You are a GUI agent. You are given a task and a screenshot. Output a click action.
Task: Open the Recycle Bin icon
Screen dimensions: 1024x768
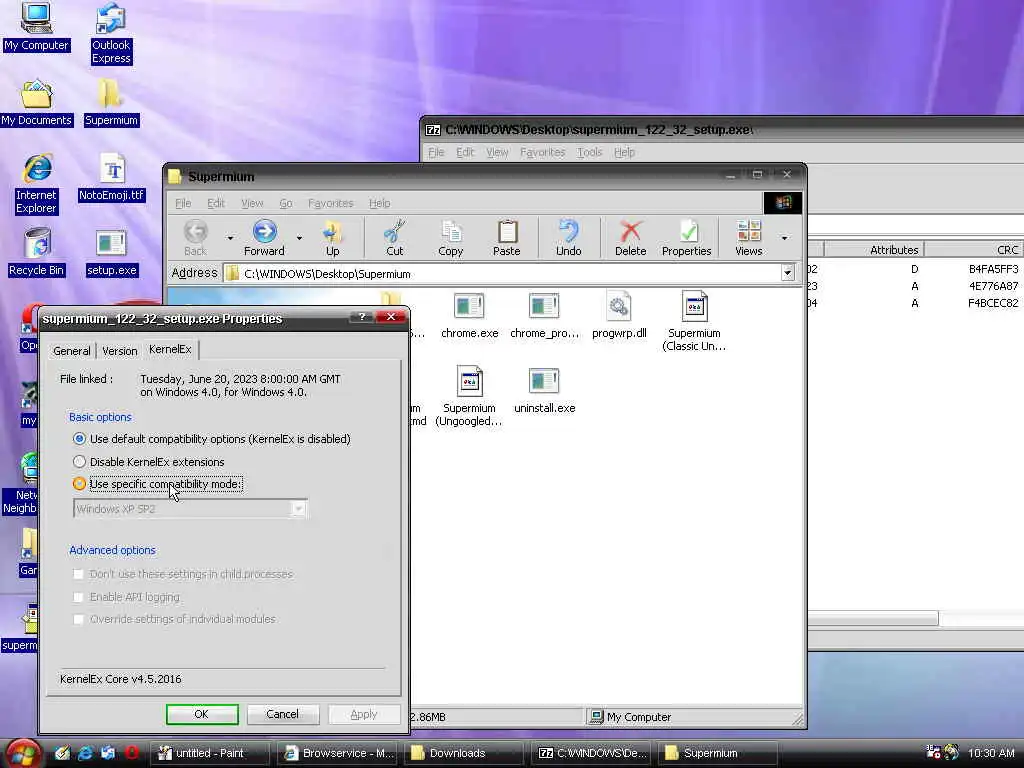37,253
